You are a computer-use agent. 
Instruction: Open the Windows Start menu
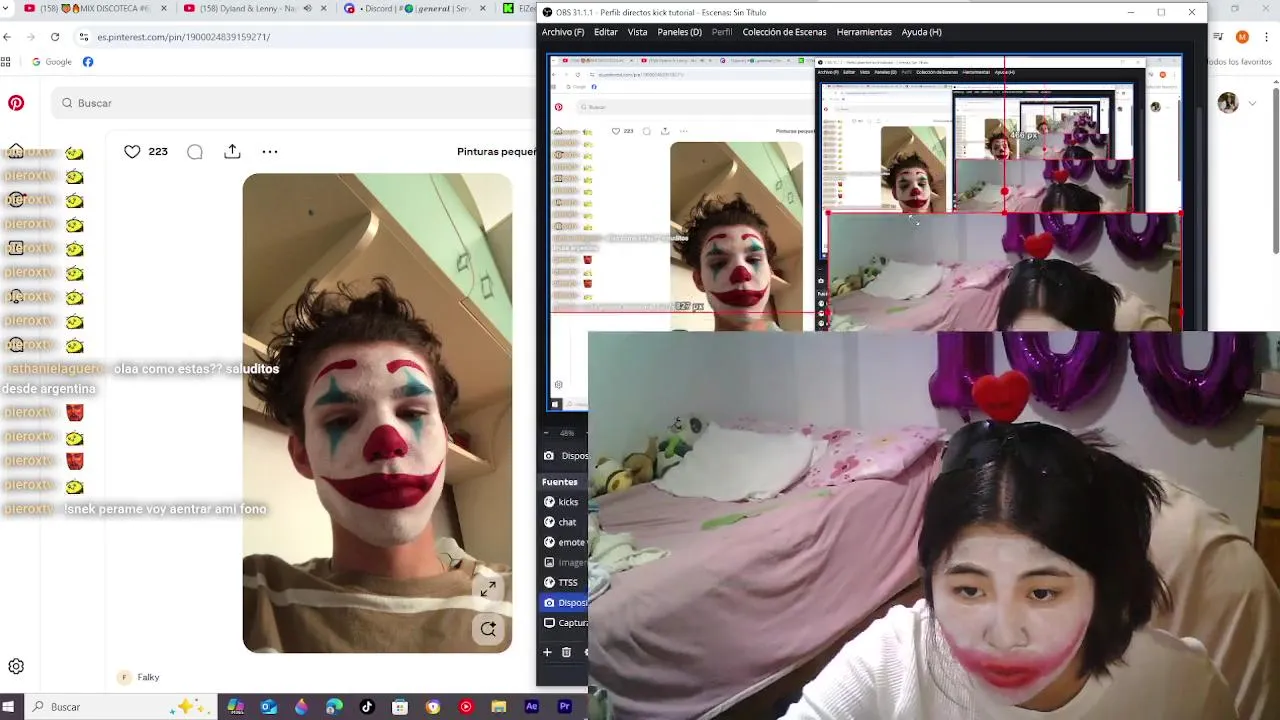(x=7, y=707)
